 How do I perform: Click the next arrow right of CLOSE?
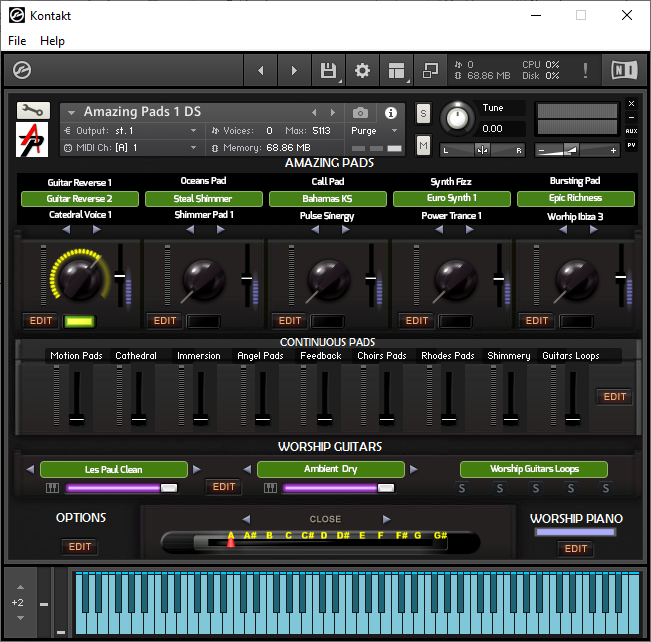386,519
